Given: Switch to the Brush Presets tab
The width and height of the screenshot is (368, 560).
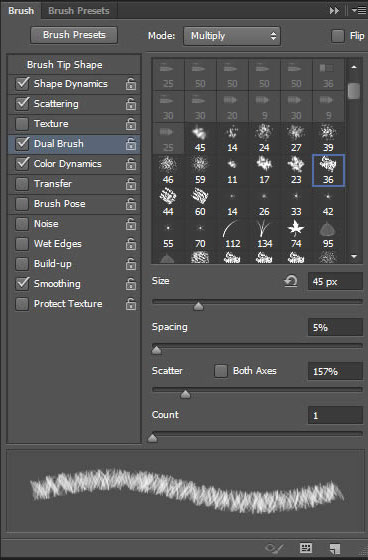Looking at the screenshot, I should click(79, 11).
